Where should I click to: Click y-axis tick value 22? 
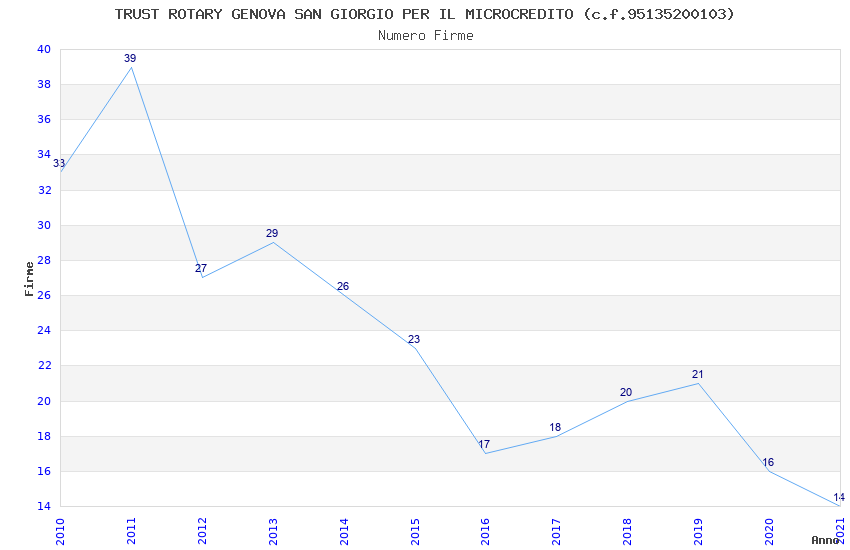[44, 365]
